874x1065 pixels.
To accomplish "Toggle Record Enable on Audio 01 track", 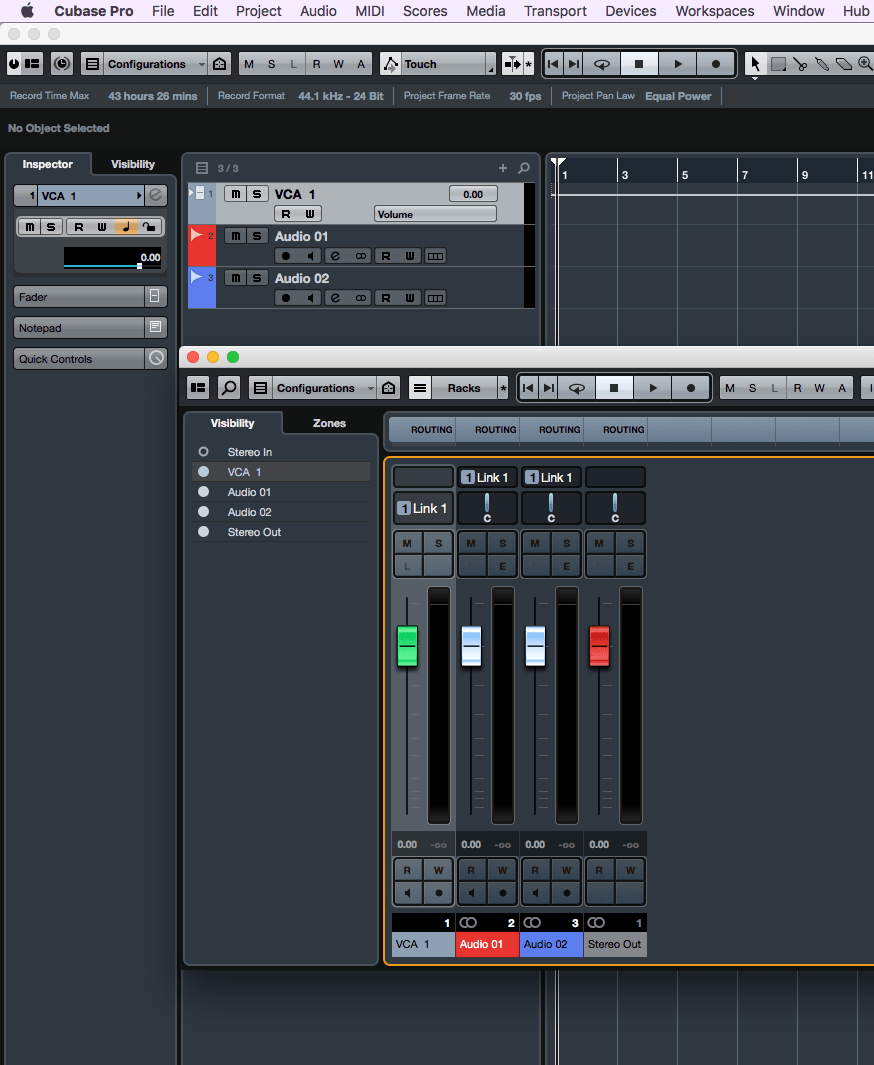I will (286, 256).
